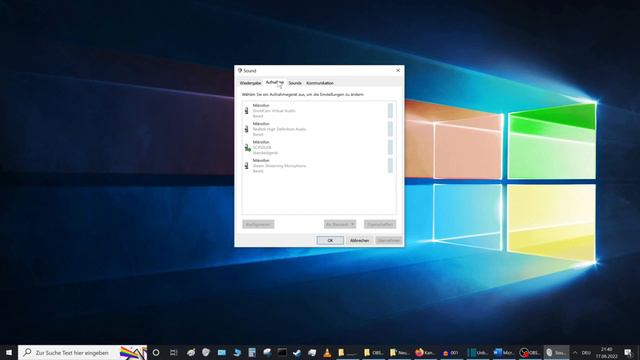640x360 pixels.
Task: Open the OBS folder taskbar window
Action: point(373,352)
